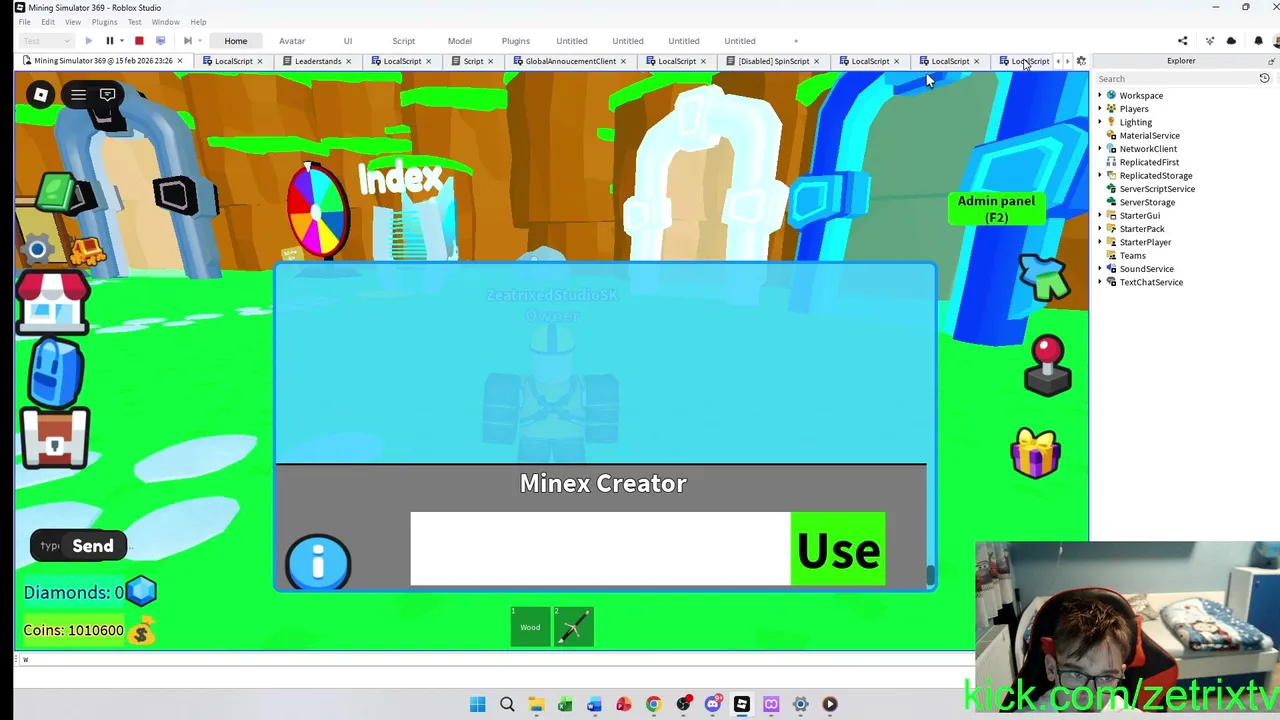Close the Mining Simulator 369 tab
Image resolution: width=1280 pixels, height=720 pixels.
[x=180, y=61]
